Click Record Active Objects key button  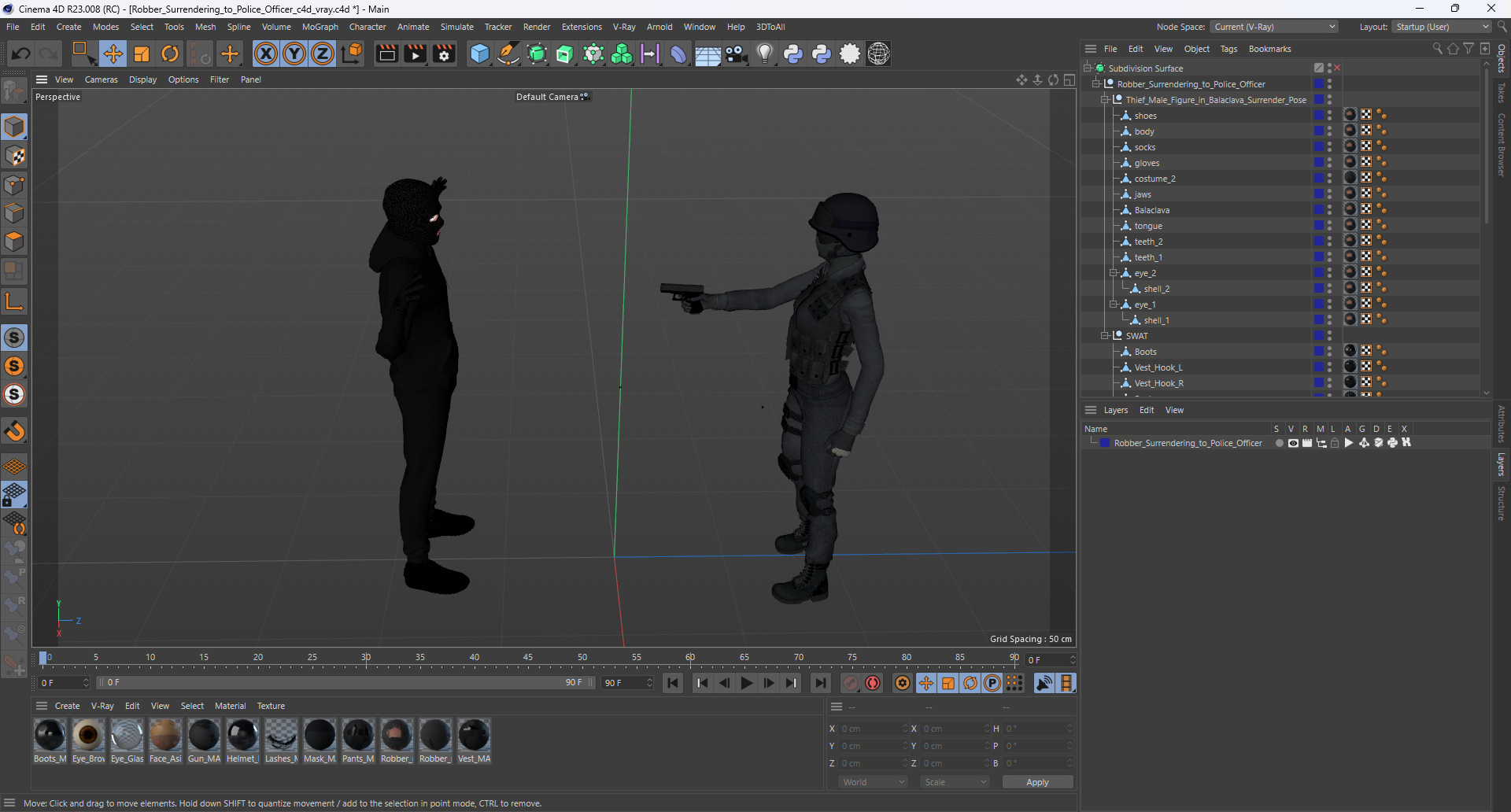point(851,683)
